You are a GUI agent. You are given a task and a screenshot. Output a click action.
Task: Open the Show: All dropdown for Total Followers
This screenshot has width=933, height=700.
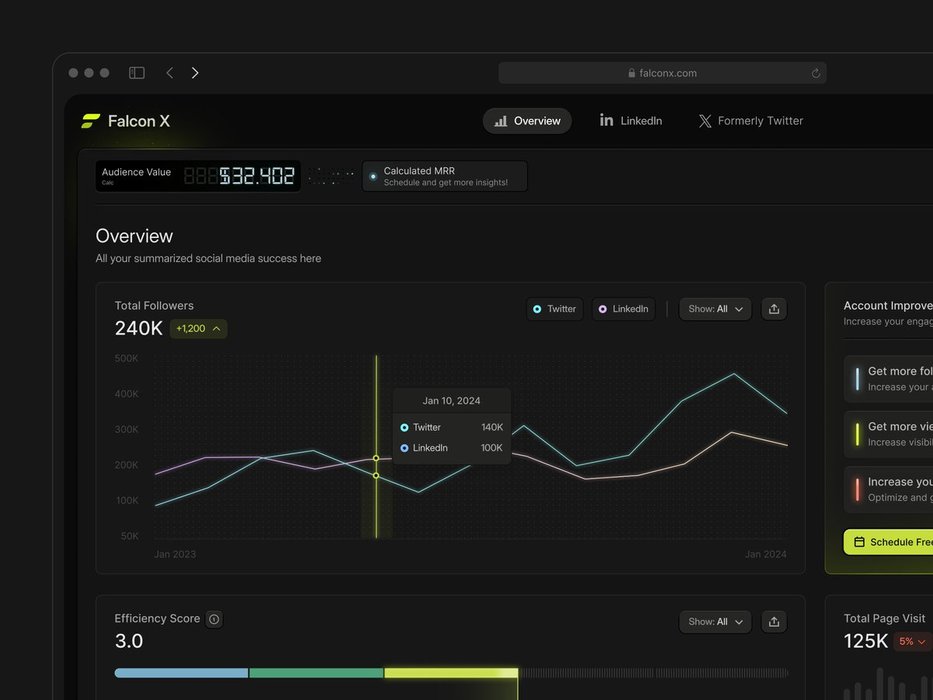pos(715,309)
